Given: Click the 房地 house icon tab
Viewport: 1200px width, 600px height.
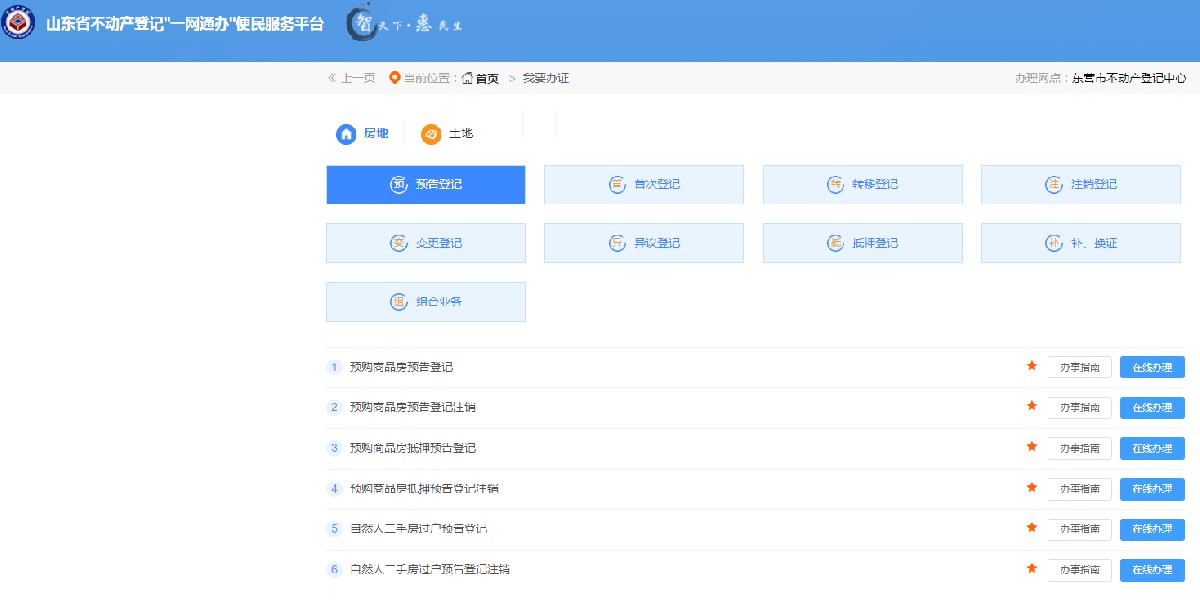Looking at the screenshot, I should point(363,134).
